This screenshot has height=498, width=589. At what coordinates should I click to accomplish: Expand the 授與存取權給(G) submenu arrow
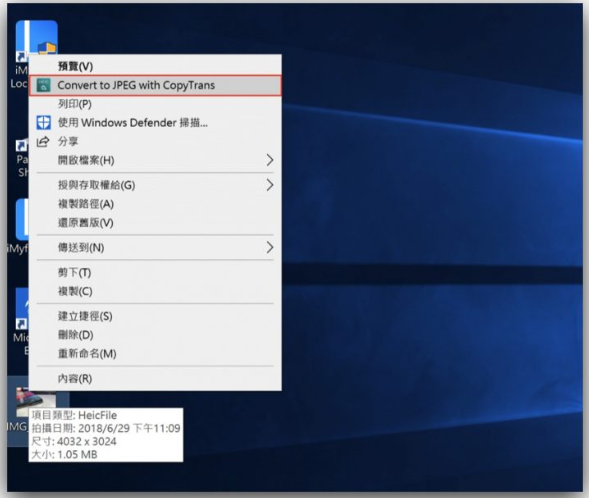click(x=270, y=185)
